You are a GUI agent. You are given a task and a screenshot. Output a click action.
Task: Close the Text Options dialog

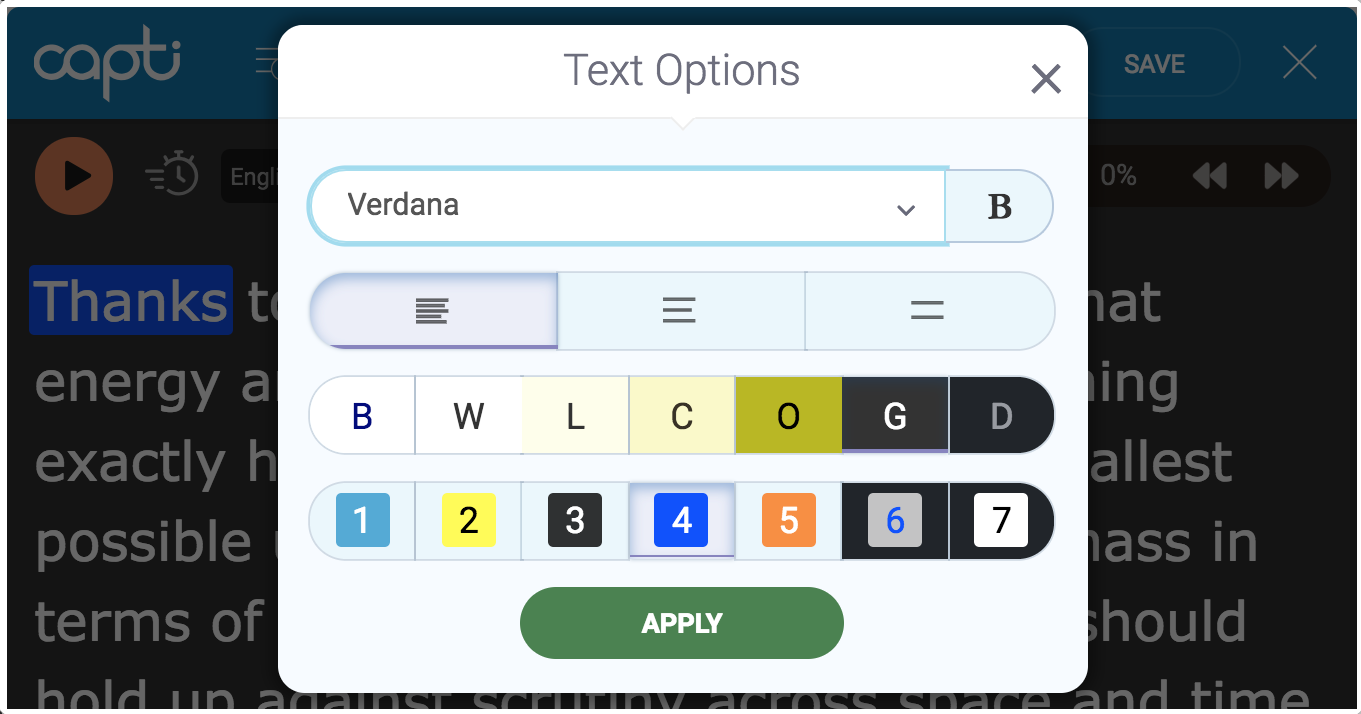(1046, 79)
